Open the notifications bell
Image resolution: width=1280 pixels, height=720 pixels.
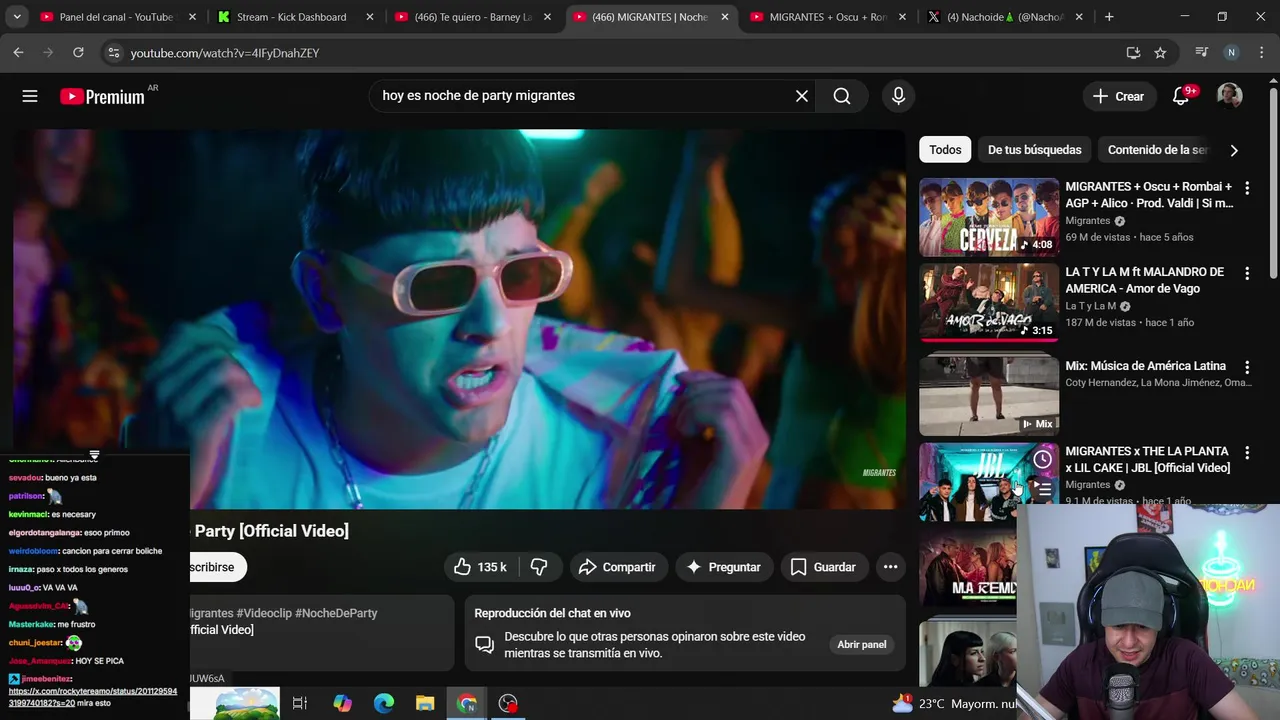(x=1181, y=96)
